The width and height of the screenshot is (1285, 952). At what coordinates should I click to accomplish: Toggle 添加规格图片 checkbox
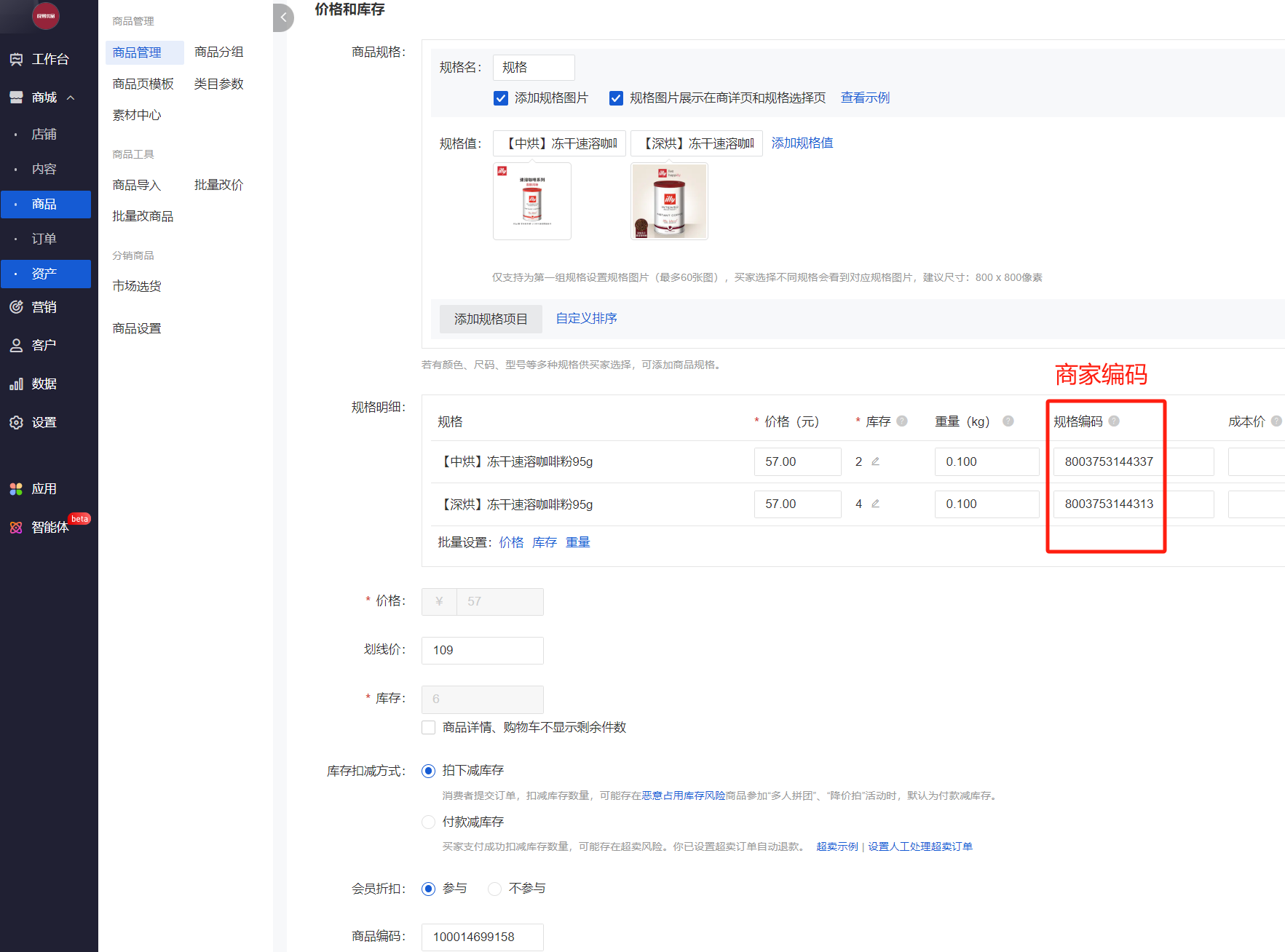[x=501, y=98]
